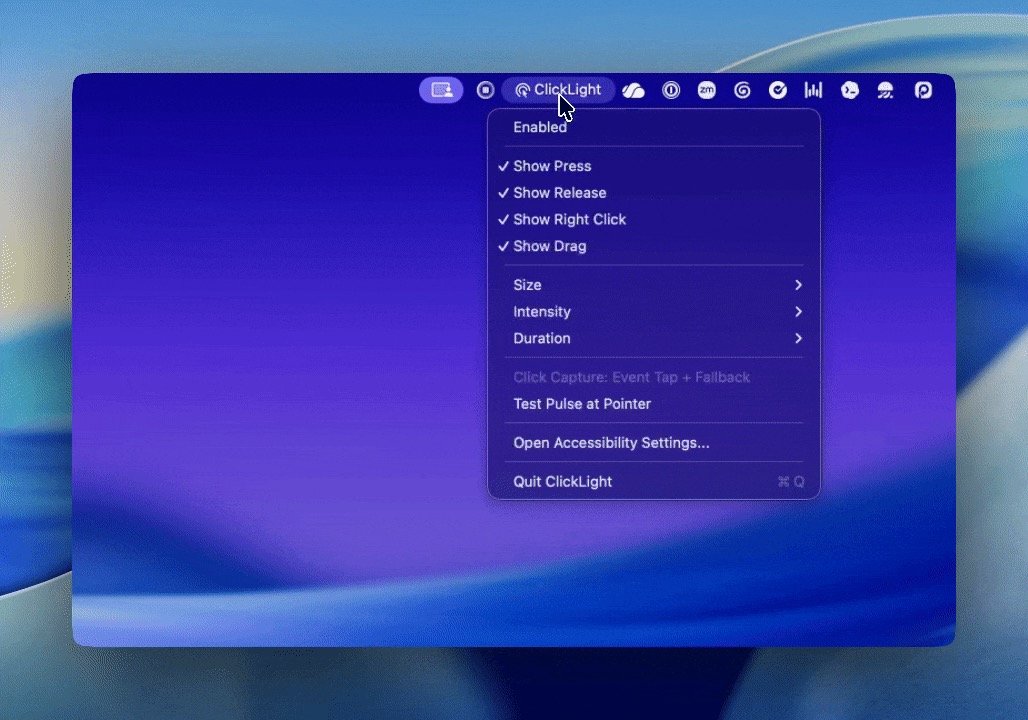Toggle Show Drag option
Image resolution: width=1028 pixels, height=720 pixels.
(x=654, y=247)
